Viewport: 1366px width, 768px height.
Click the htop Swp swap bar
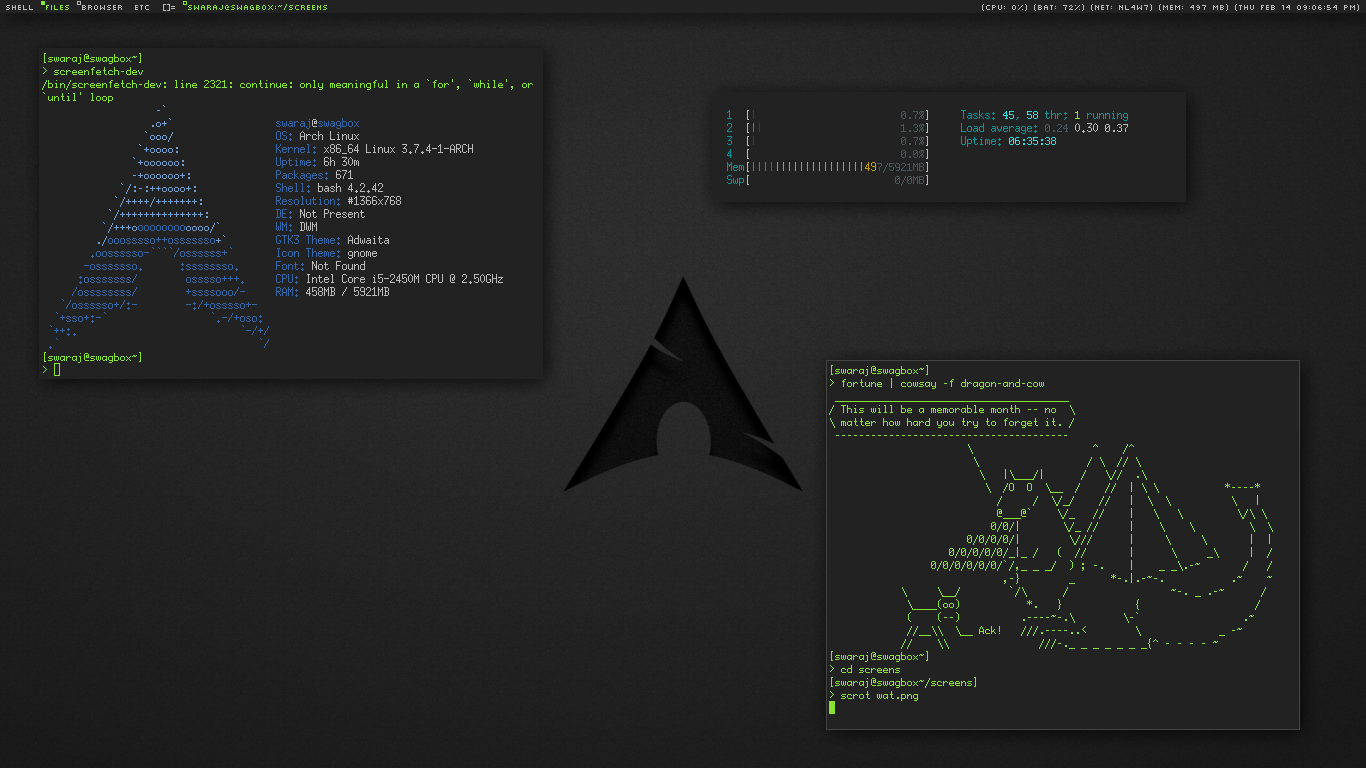(x=838, y=180)
